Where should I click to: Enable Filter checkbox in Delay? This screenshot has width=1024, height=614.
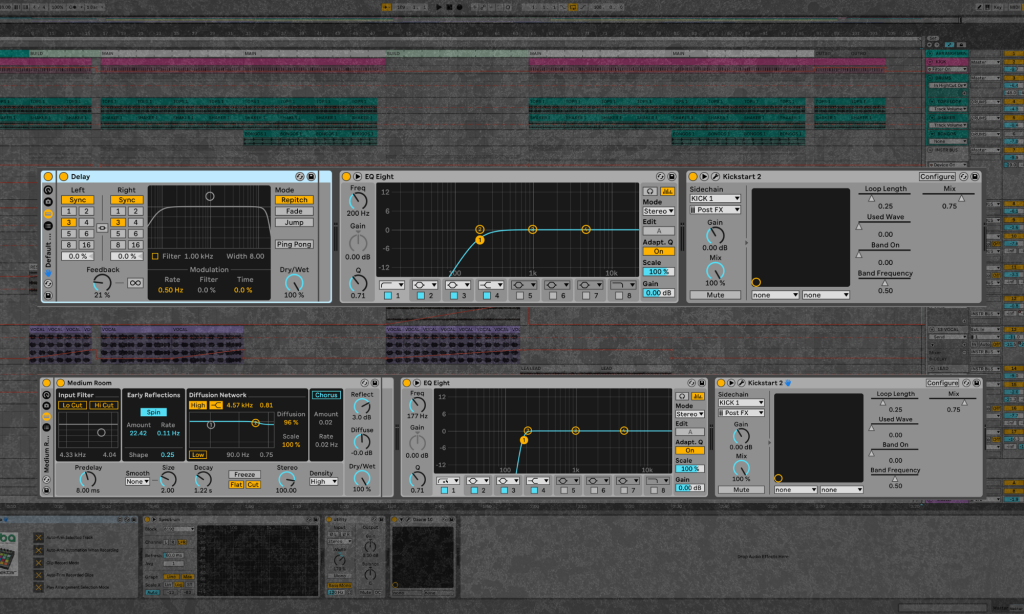coord(155,256)
